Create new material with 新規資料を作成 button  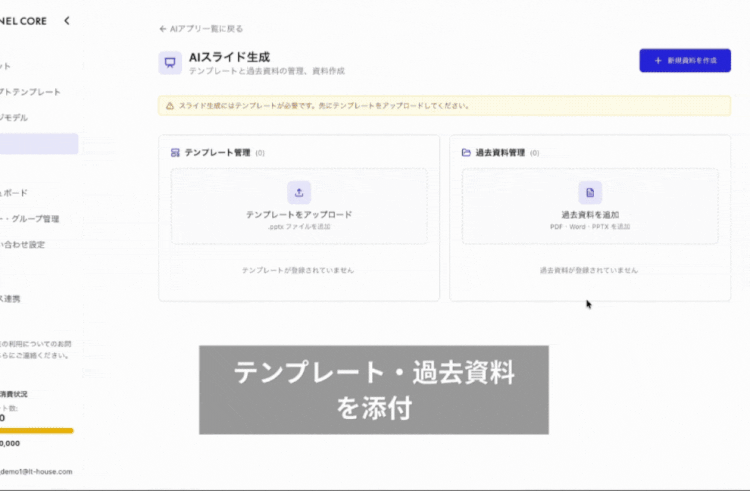[685, 61]
